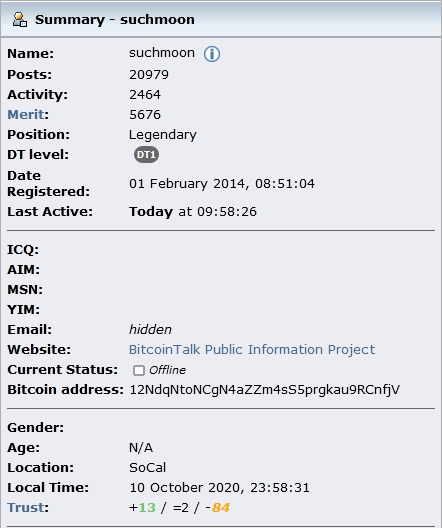Open the Trust link
The image size is (442, 528).
click(26, 507)
